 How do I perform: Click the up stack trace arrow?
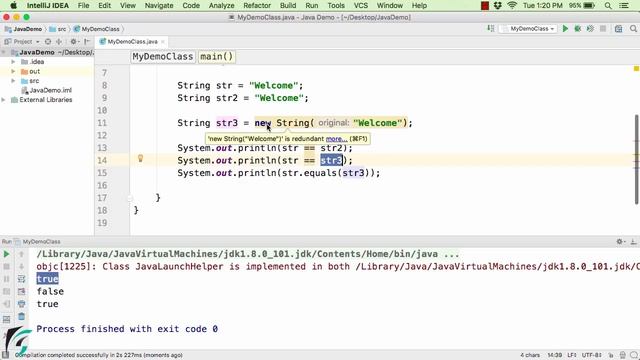point(21,254)
